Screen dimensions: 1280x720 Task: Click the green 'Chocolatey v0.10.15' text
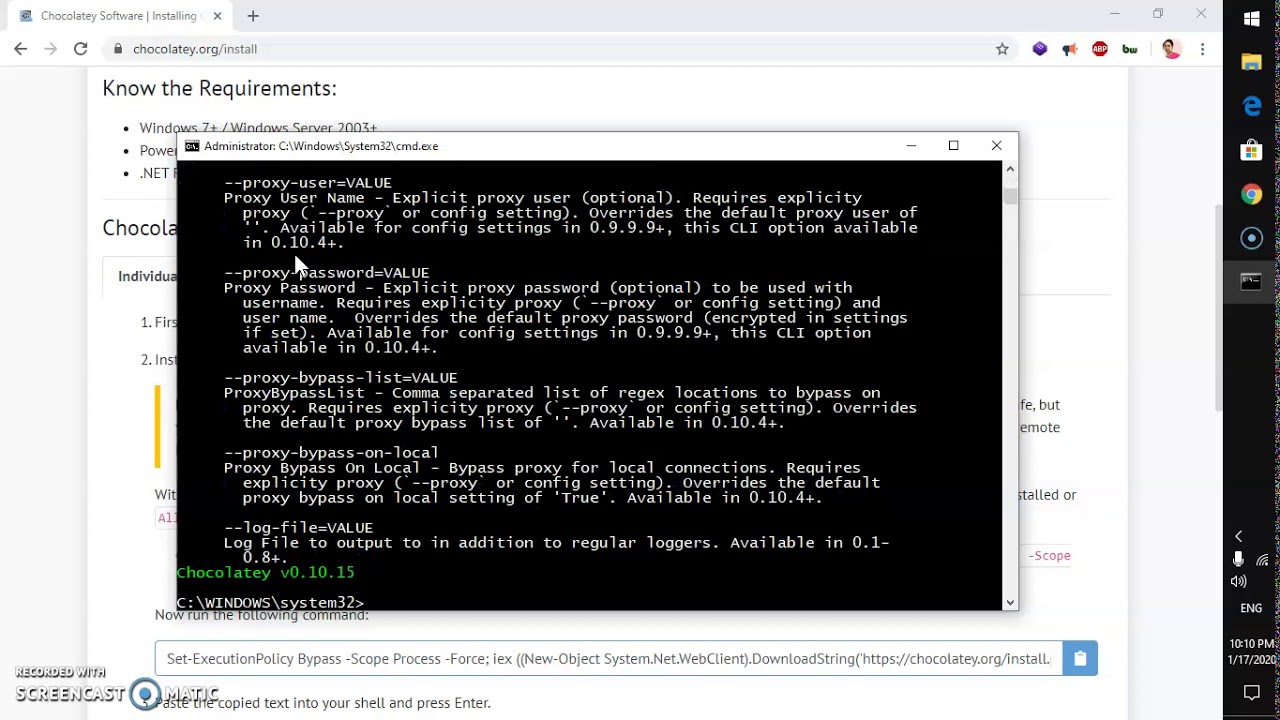click(x=265, y=573)
